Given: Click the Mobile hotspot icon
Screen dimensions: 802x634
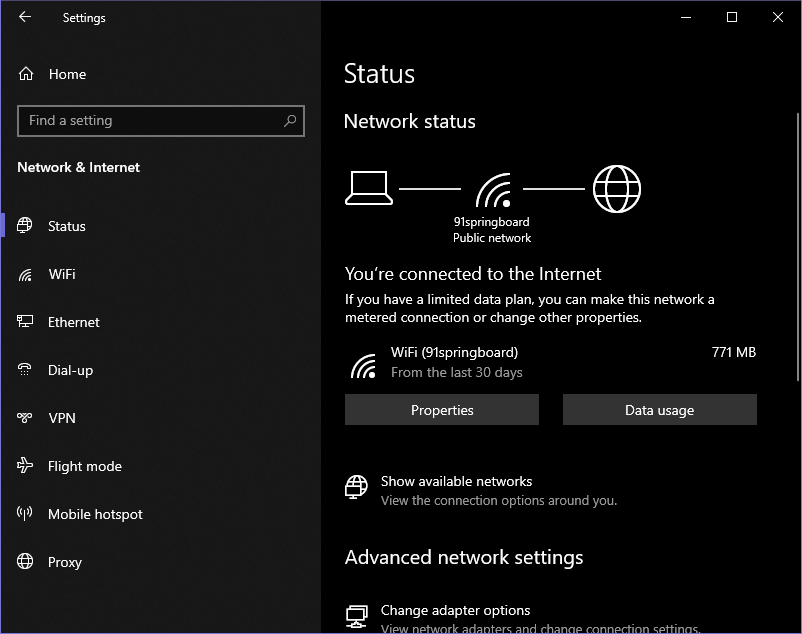Looking at the screenshot, I should 26,514.
